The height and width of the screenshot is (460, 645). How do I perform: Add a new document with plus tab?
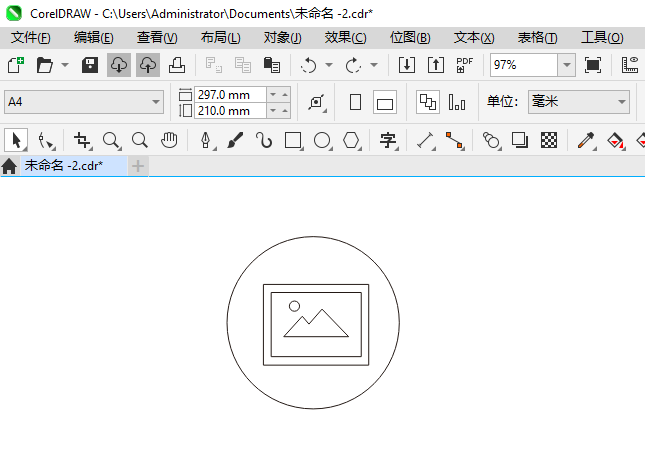tap(138, 166)
